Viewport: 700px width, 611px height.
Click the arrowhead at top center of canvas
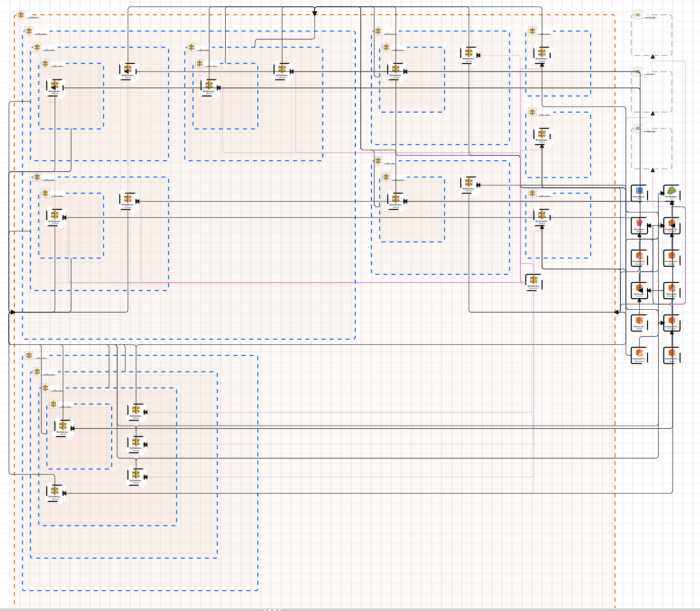(315, 13)
